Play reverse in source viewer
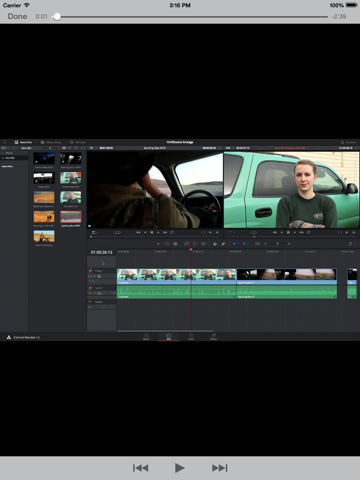360x480 pixels. click(x=145, y=232)
